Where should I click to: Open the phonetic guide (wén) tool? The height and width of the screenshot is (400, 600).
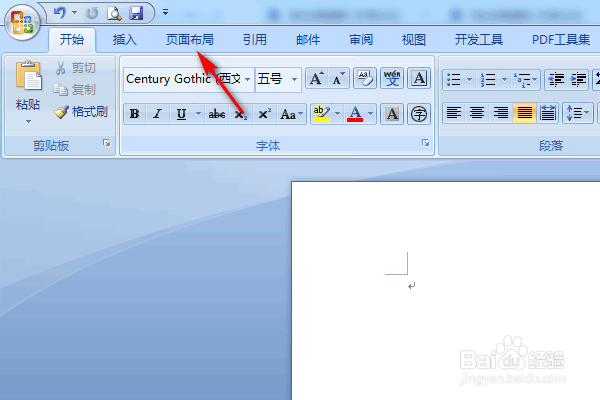392,78
